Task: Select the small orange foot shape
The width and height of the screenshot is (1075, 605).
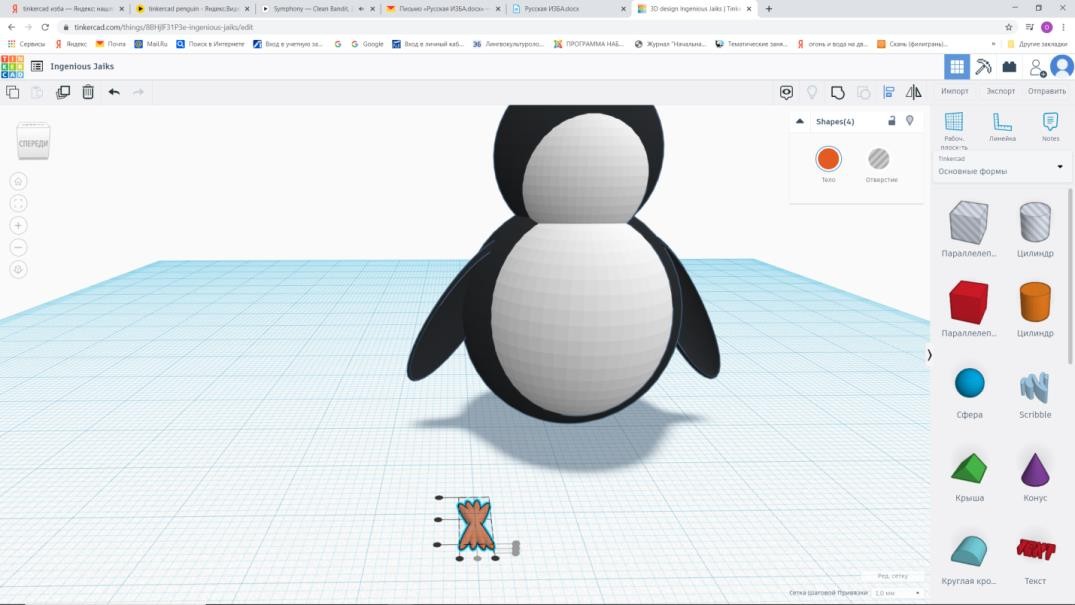Action: coord(474,525)
